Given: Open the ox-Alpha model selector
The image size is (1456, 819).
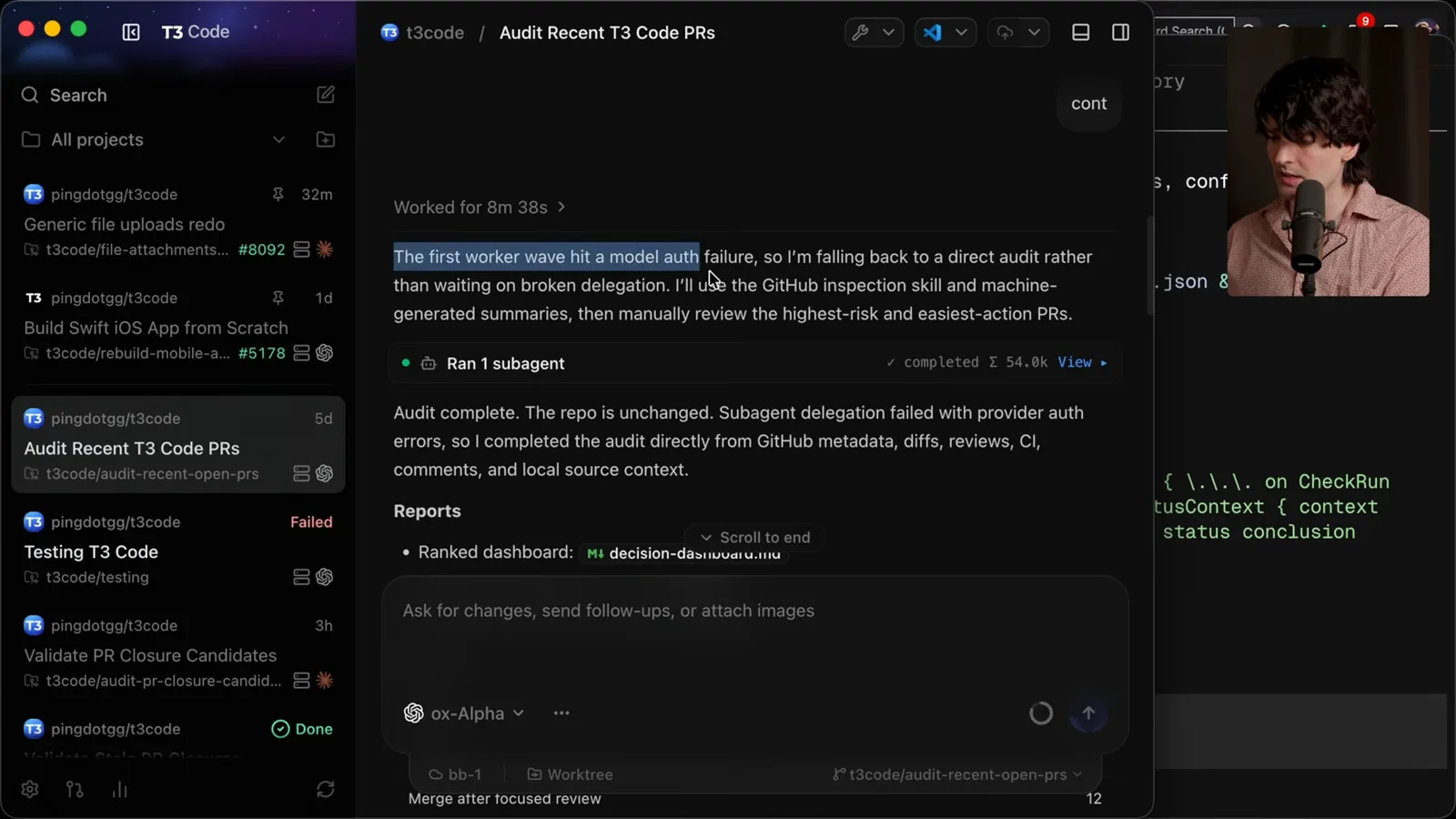Looking at the screenshot, I should tap(464, 713).
